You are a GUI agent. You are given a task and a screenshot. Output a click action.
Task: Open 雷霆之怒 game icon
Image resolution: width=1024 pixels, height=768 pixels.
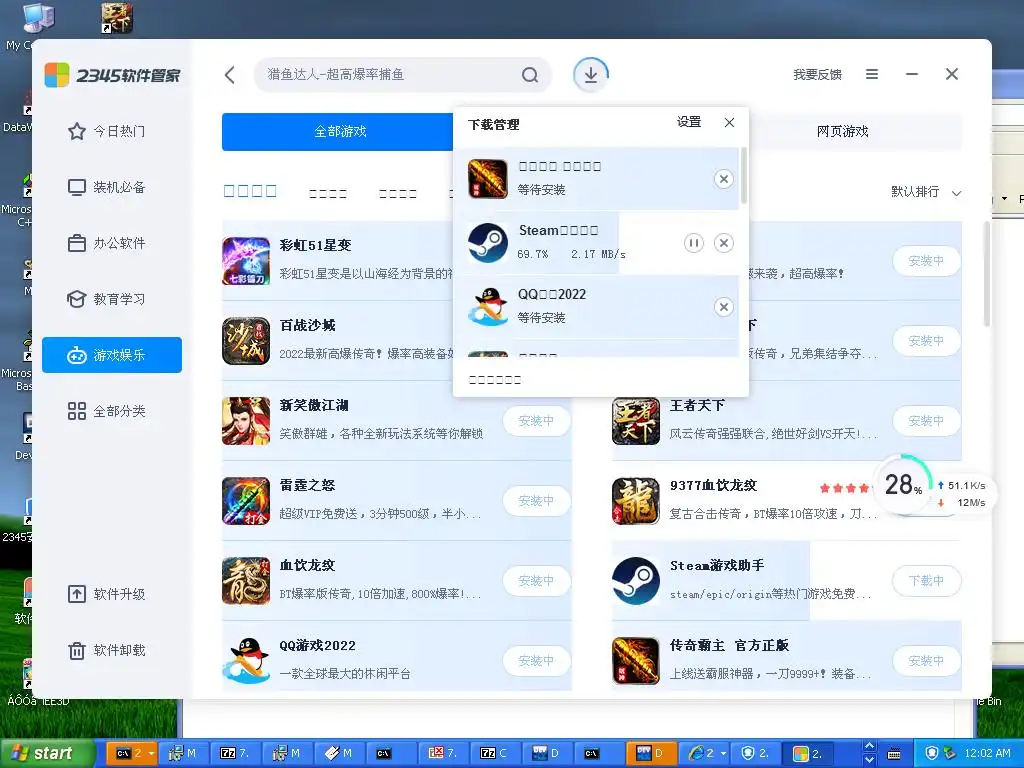[x=246, y=501]
